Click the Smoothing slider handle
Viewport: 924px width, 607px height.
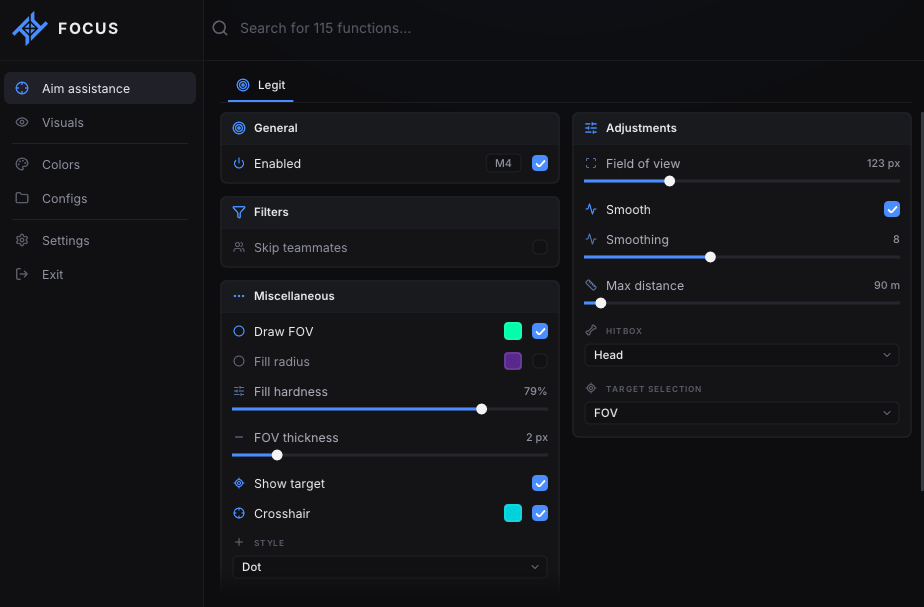tap(710, 257)
